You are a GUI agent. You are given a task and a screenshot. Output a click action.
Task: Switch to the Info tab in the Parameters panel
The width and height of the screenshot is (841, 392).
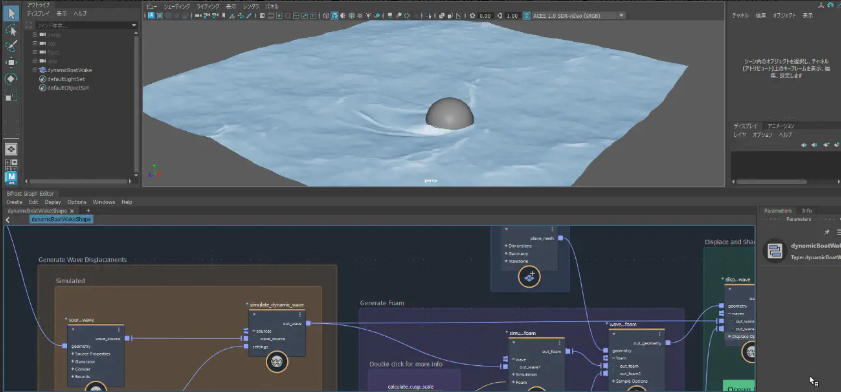(807, 211)
